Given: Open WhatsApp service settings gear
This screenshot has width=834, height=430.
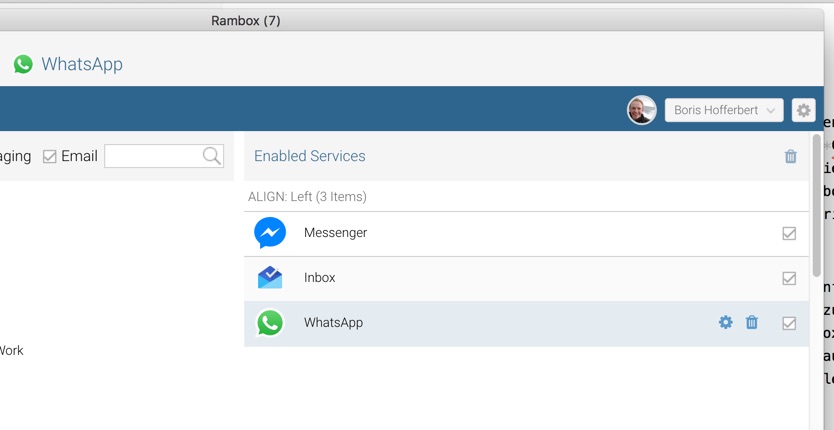Looking at the screenshot, I should [726, 322].
